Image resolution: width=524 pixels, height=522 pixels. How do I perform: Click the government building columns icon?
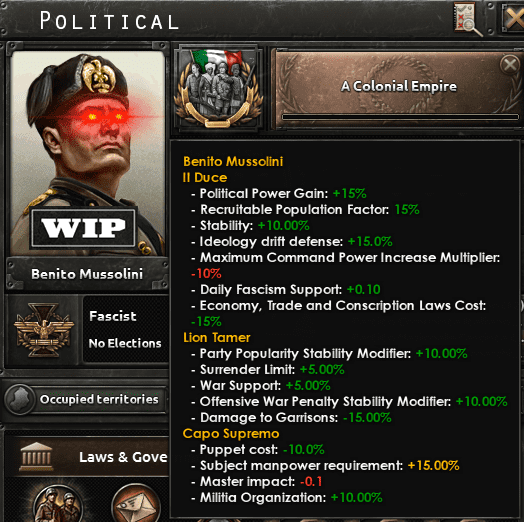[36, 456]
